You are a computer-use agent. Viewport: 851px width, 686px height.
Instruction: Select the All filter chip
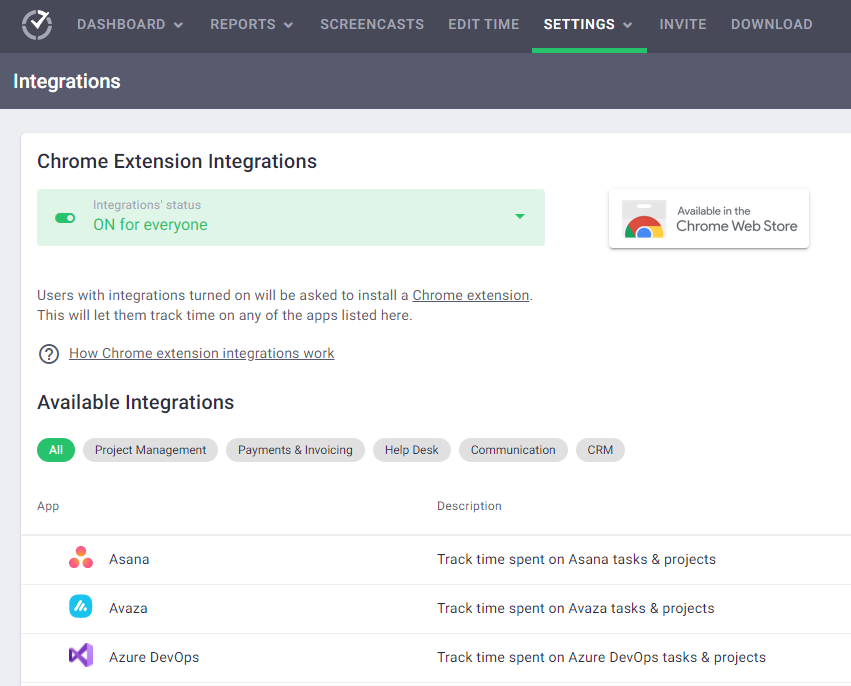pos(55,449)
